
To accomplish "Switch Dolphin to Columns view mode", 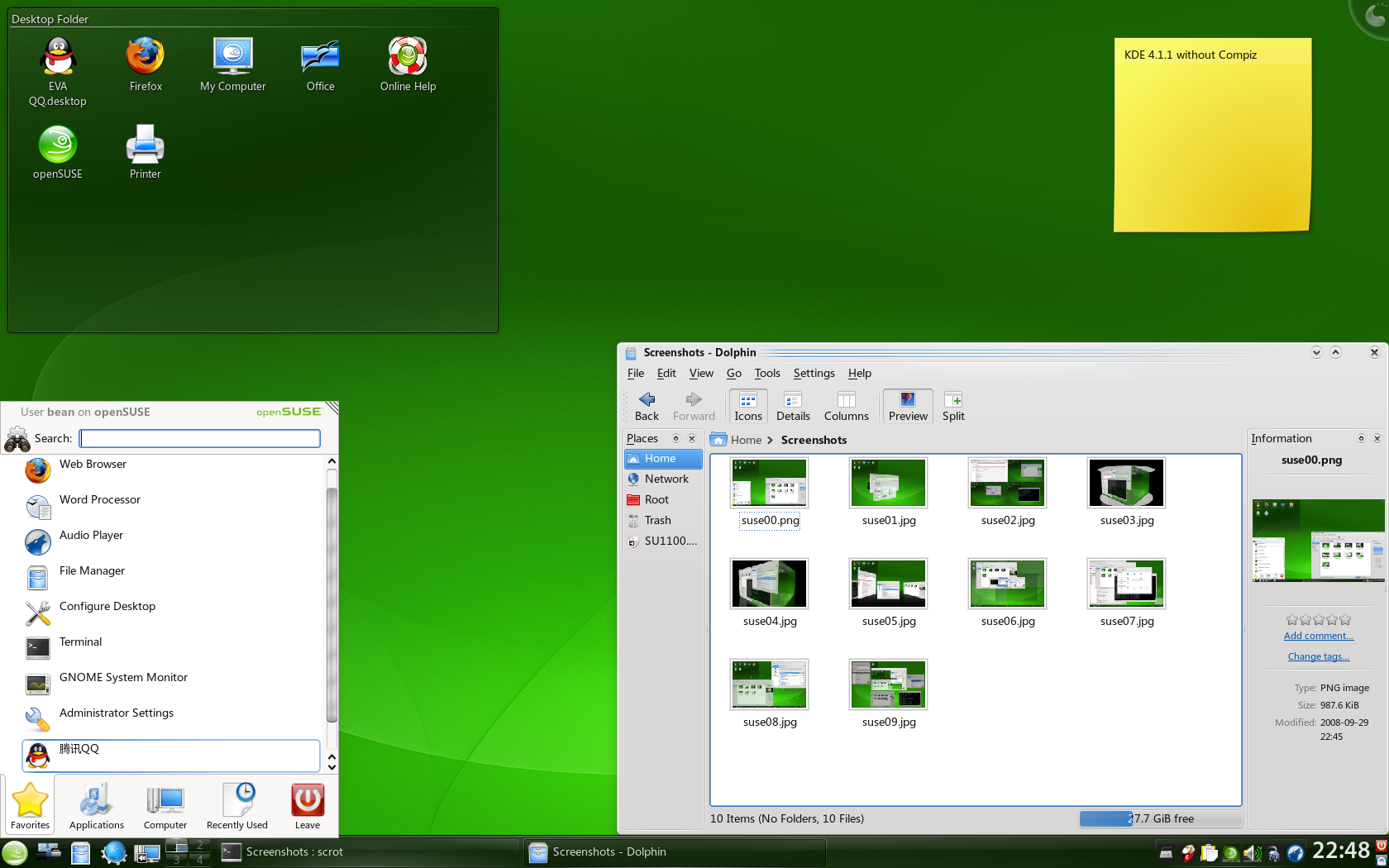I will coord(846,407).
